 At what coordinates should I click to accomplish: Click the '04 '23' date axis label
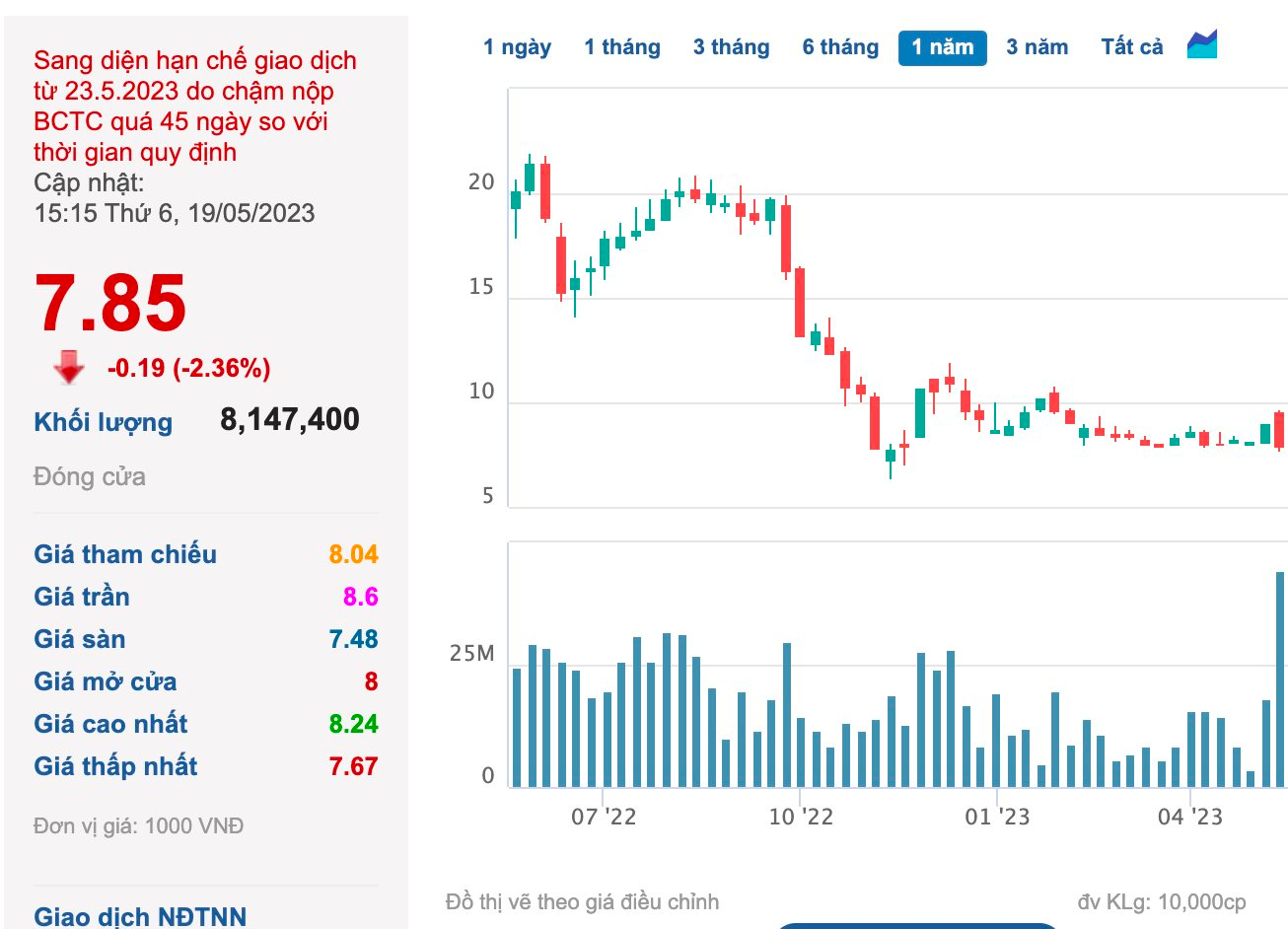tap(1190, 817)
